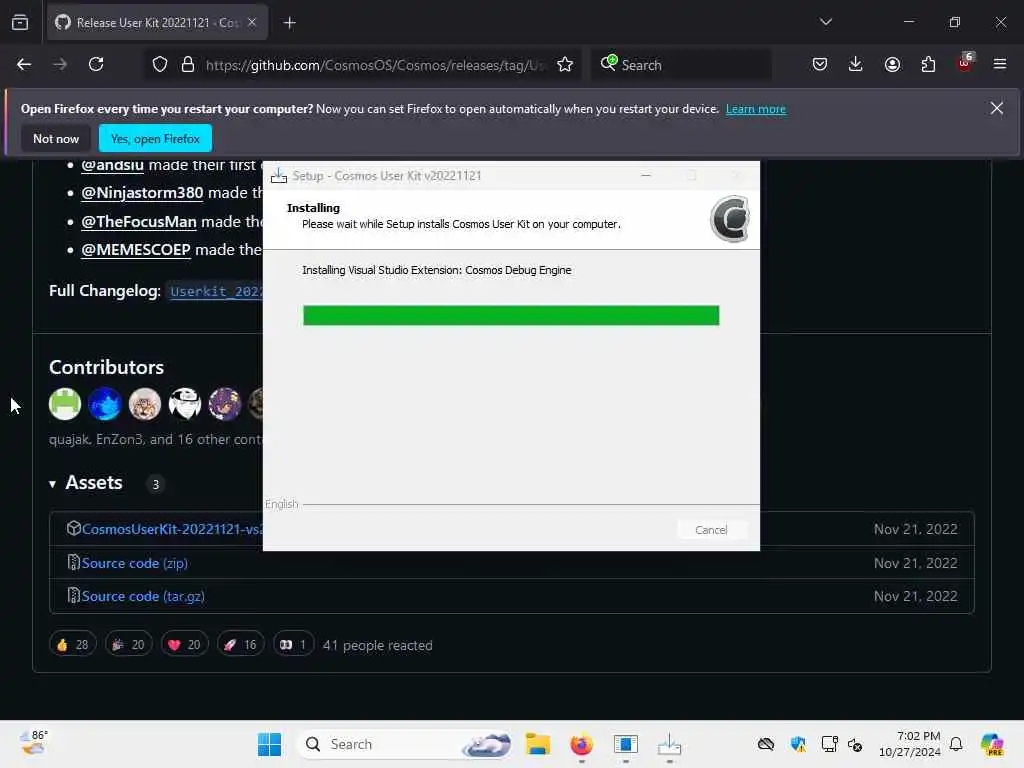This screenshot has height=768, width=1024.
Task: Open the weather widget showing 86°
Action: point(33,743)
